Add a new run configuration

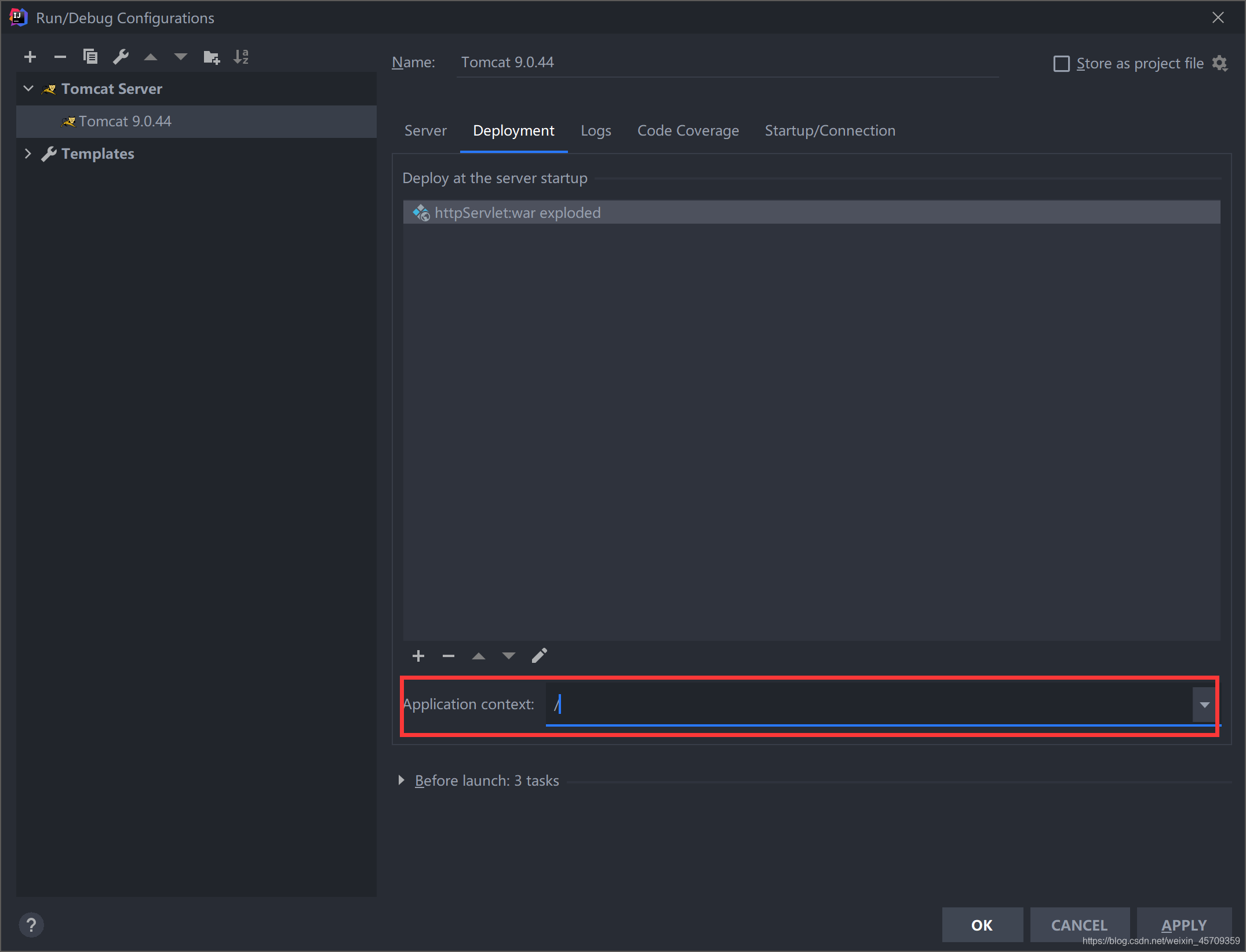point(30,57)
